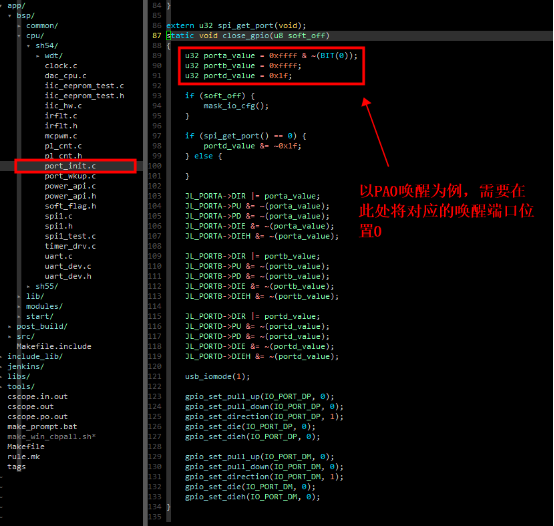
Task: Open timer_drv.c file
Action: point(70,246)
